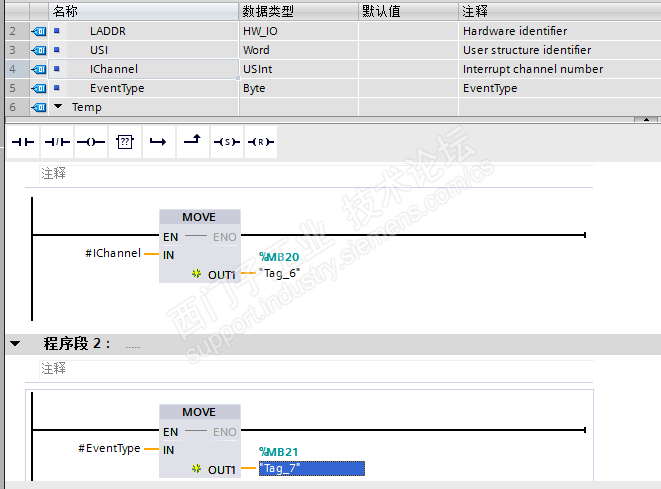
Task: Click the 名称 column header
Action: 143,11
